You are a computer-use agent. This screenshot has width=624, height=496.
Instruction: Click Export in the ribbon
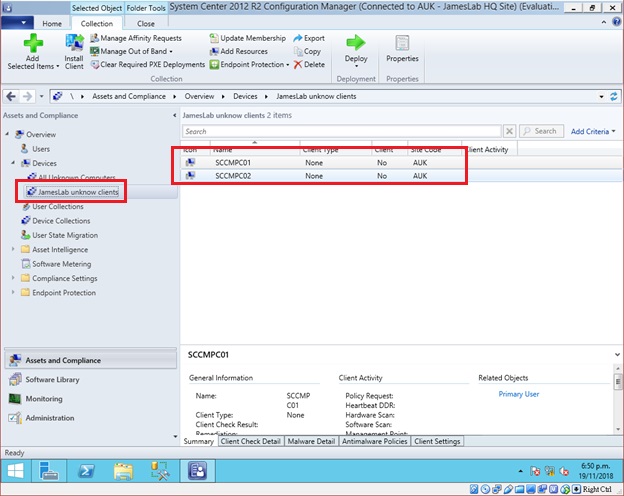coord(309,38)
